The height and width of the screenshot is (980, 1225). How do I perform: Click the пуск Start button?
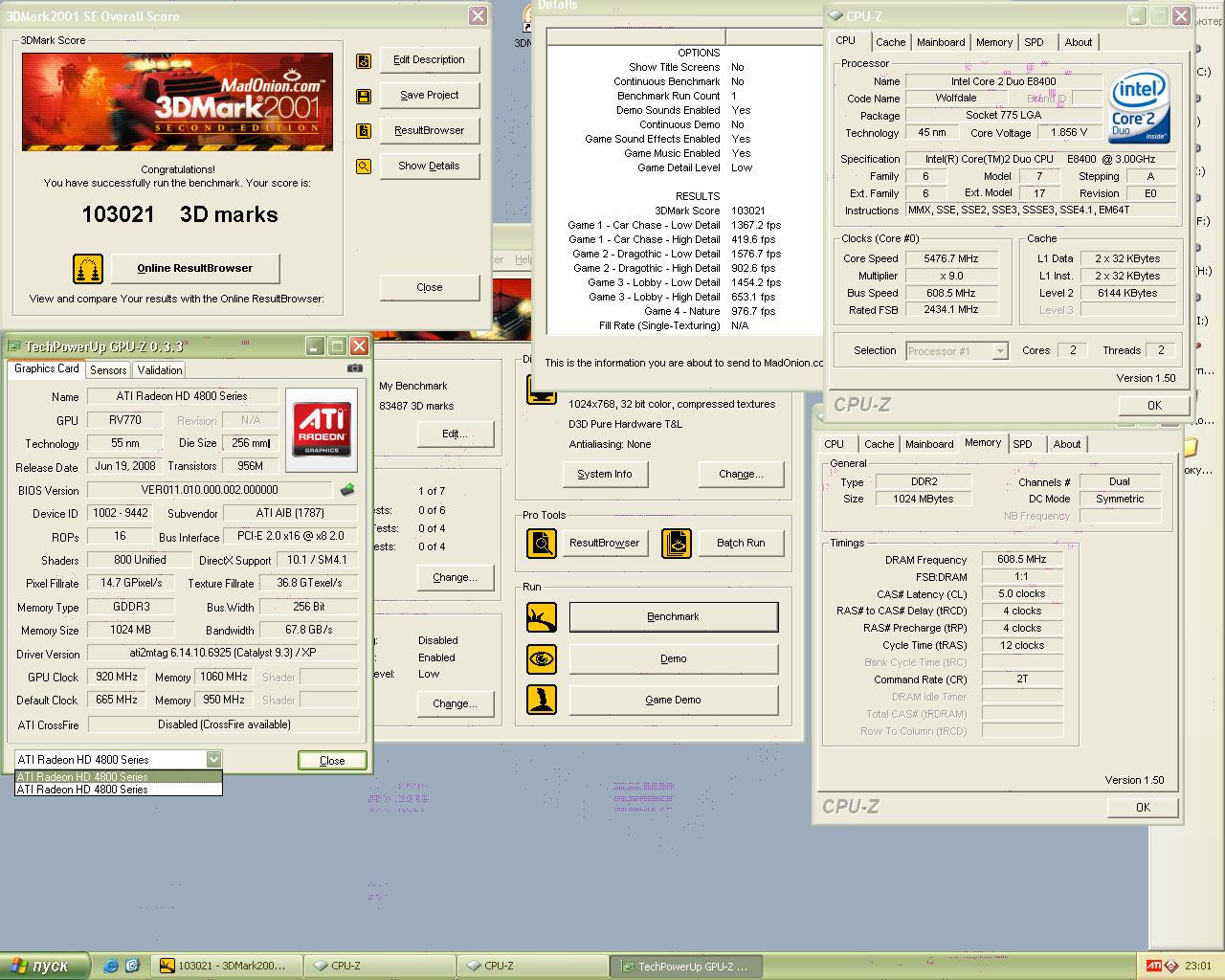(x=46, y=966)
